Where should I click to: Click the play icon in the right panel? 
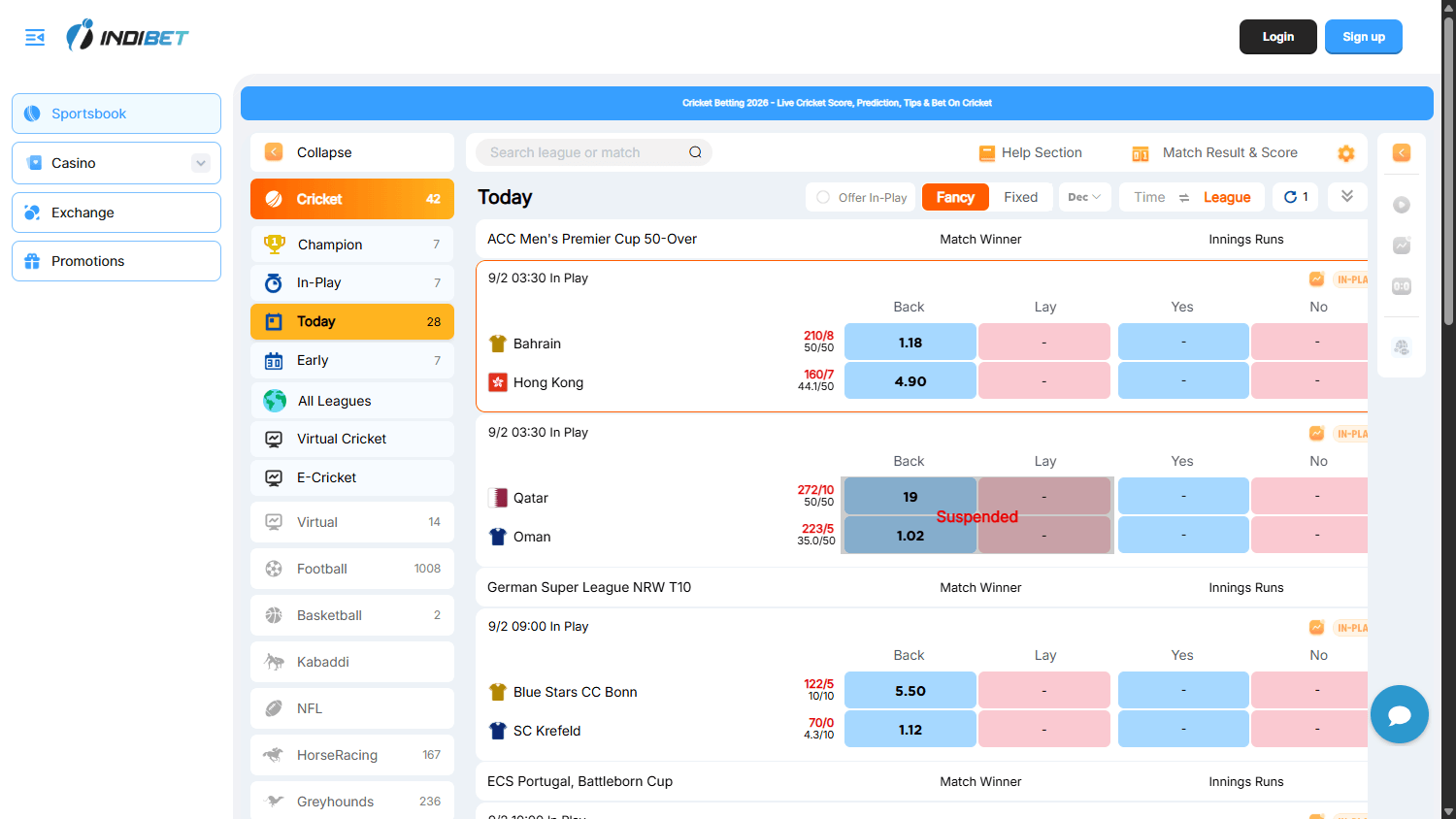[x=1402, y=205]
